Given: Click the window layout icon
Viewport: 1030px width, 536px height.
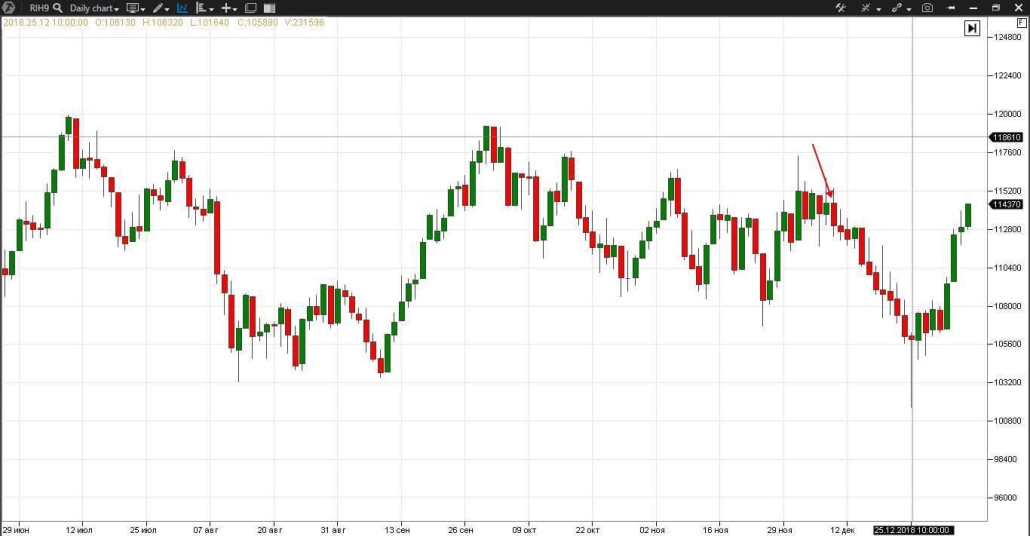Looking at the screenshot, I should click(x=251, y=8).
